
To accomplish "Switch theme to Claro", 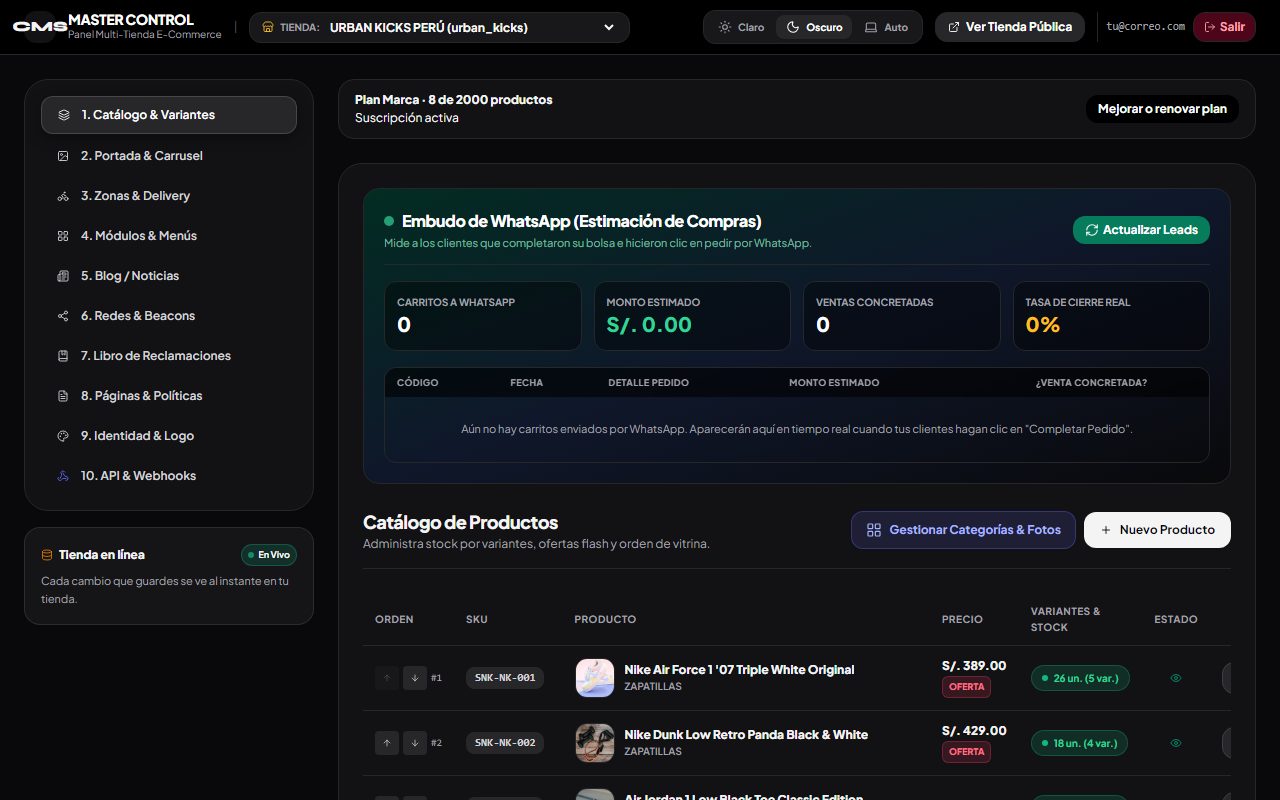I will (x=741, y=27).
